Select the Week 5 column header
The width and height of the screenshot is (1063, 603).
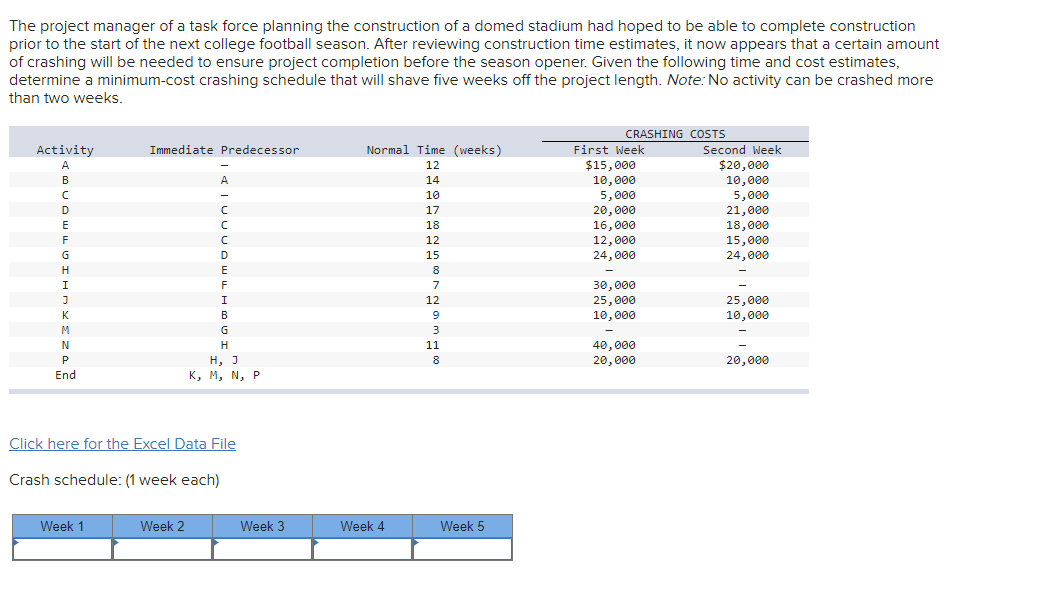[x=462, y=526]
